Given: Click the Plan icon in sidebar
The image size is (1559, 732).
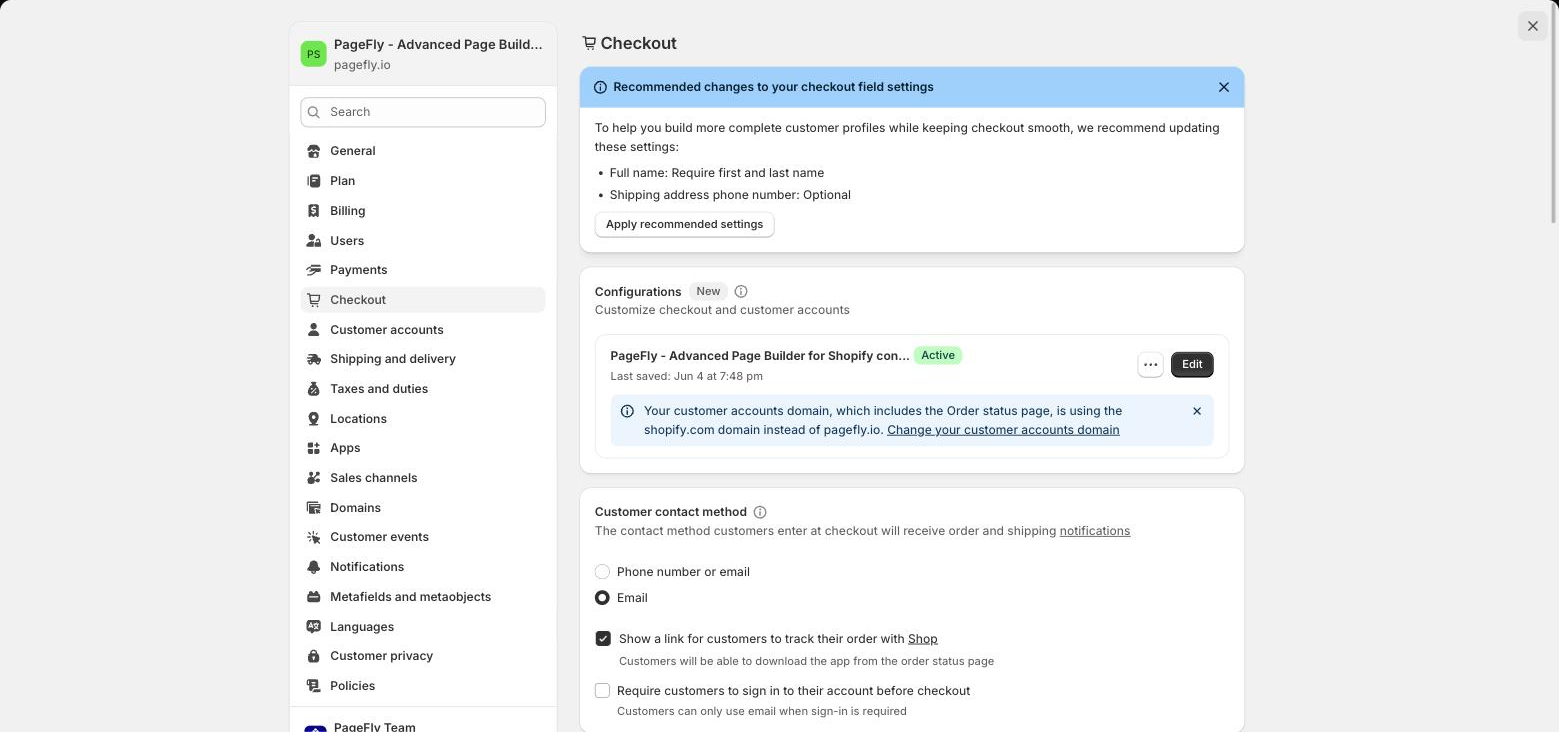Looking at the screenshot, I should coord(314,181).
